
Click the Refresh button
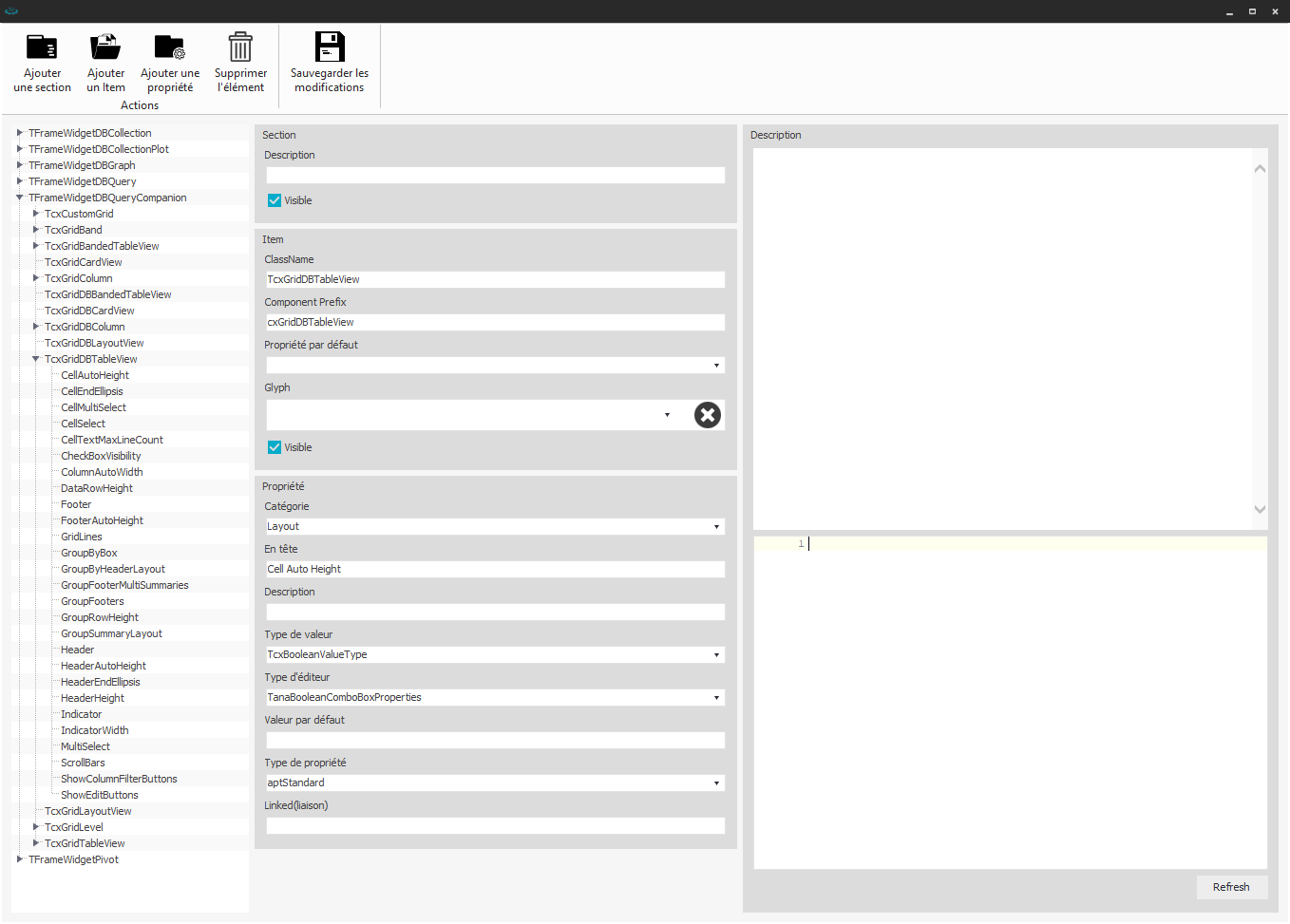tap(1231, 887)
